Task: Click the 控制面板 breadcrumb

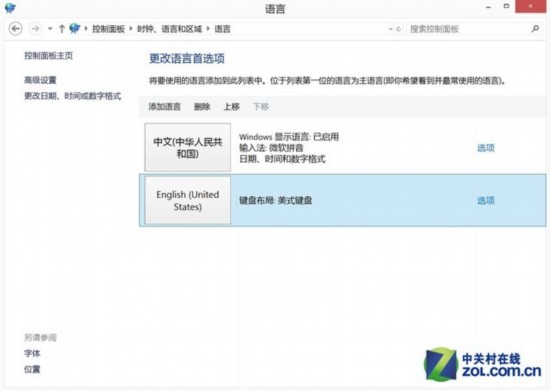Action: (x=108, y=29)
